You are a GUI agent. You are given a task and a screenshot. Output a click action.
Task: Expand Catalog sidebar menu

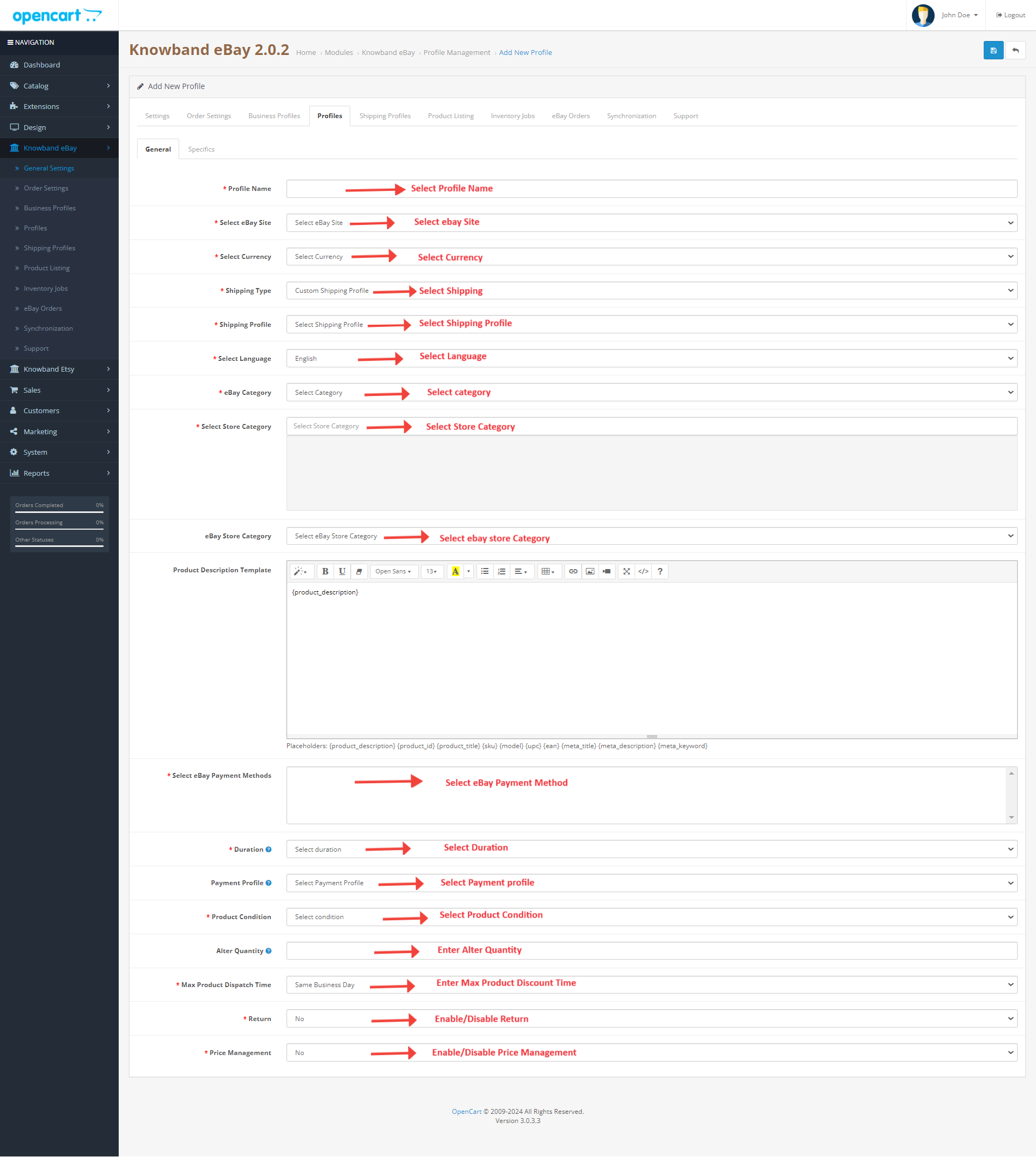59,86
